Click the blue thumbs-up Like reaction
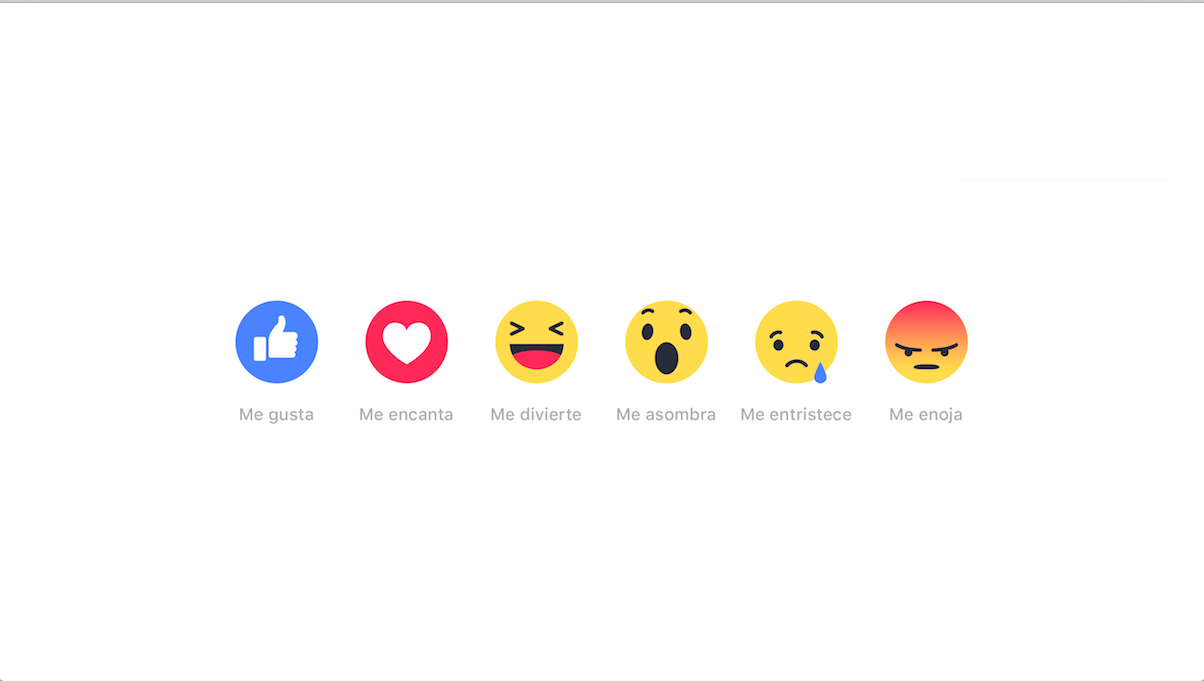The height and width of the screenshot is (681, 1204). 277,342
